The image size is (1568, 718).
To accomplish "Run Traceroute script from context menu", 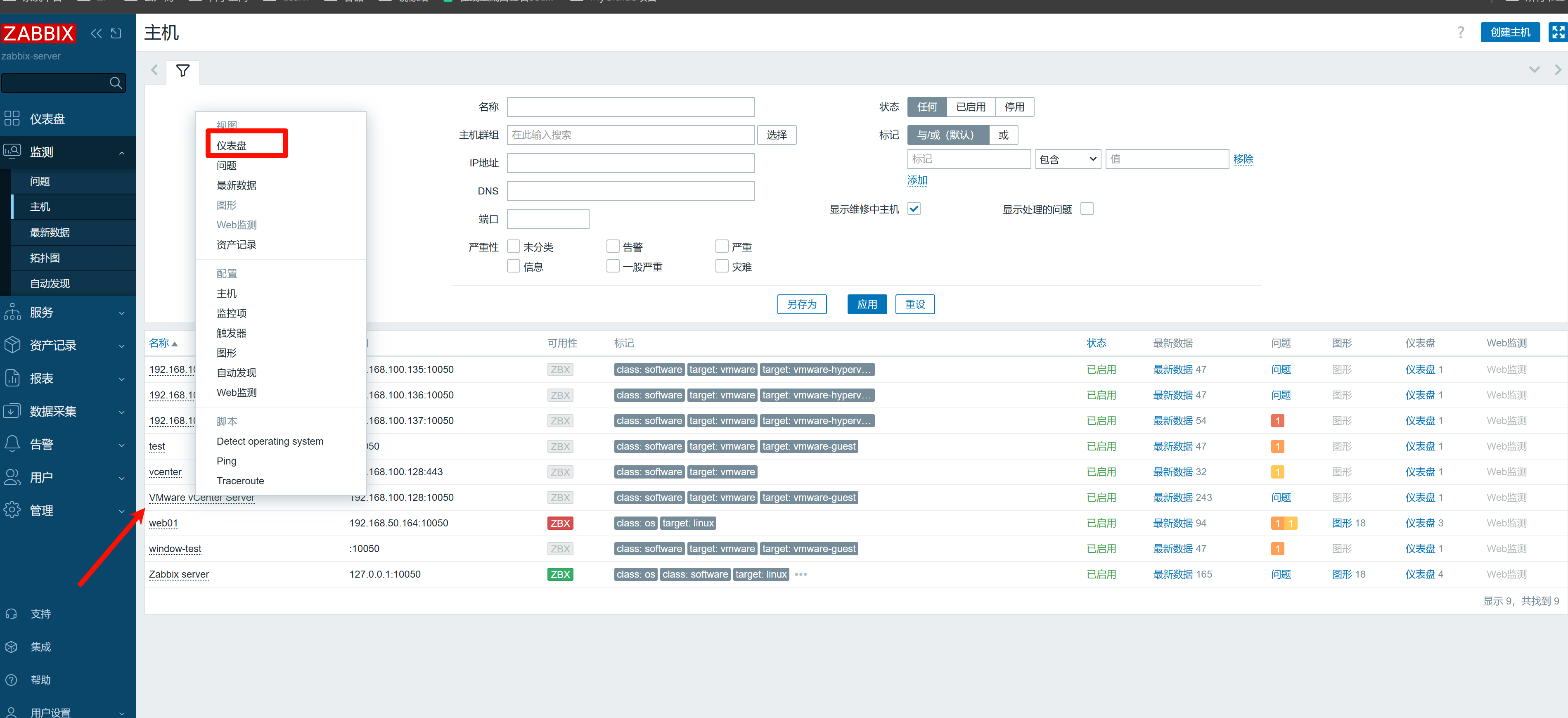I will click(x=240, y=481).
